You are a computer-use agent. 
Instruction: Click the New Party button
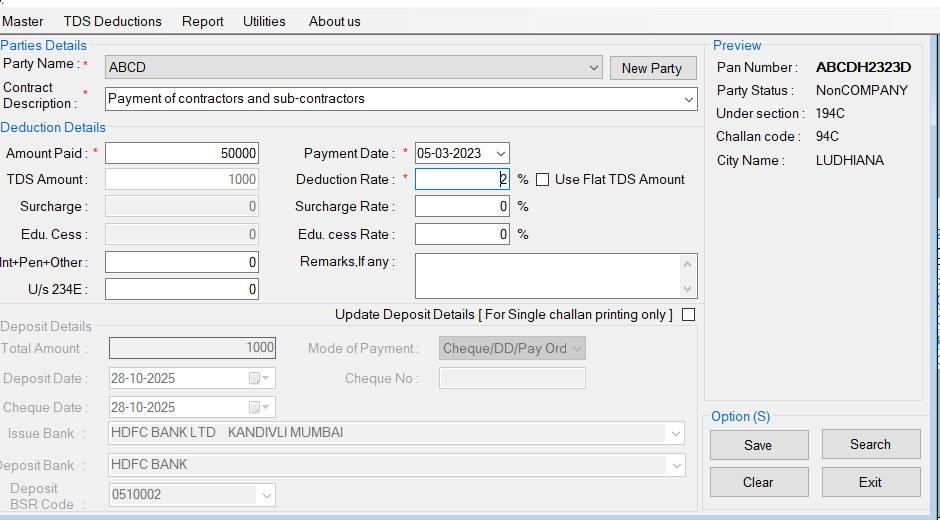[x=651, y=68]
